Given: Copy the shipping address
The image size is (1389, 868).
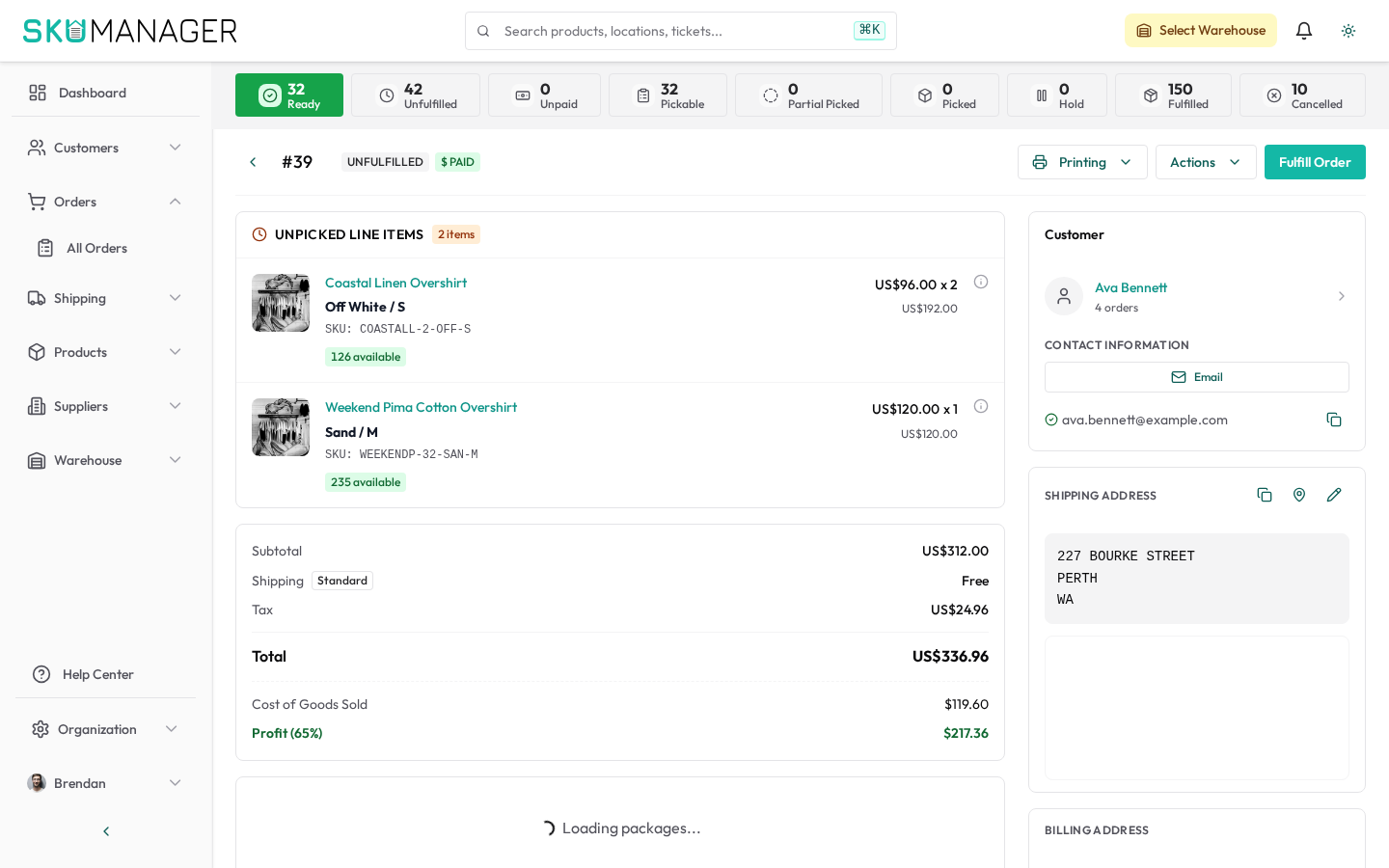Looking at the screenshot, I should coord(1265,495).
